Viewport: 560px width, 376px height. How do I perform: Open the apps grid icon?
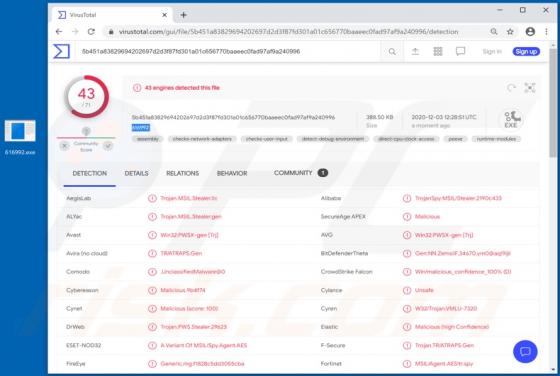pos(438,51)
